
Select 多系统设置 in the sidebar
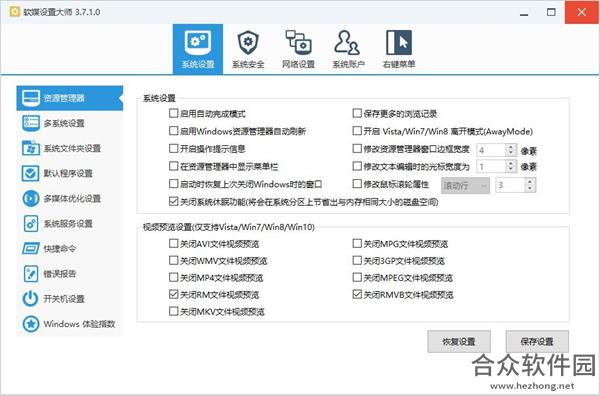coord(70,123)
